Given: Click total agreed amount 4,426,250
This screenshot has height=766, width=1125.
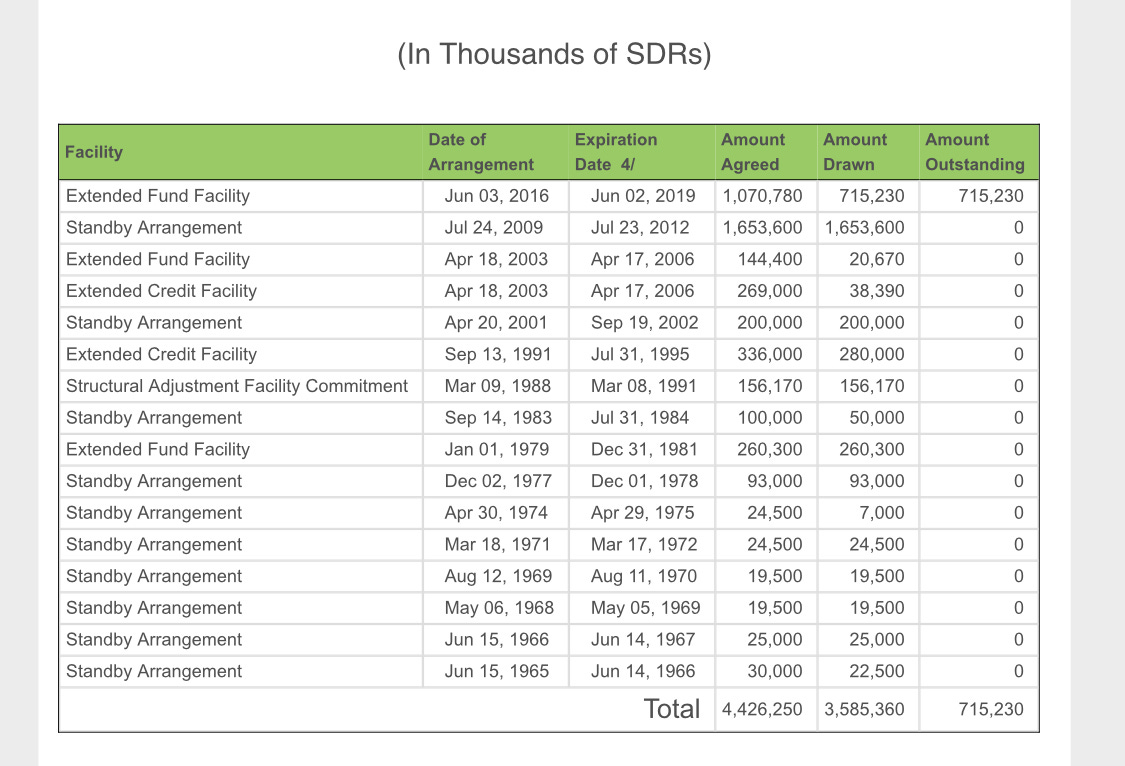Looking at the screenshot, I should (762, 709).
